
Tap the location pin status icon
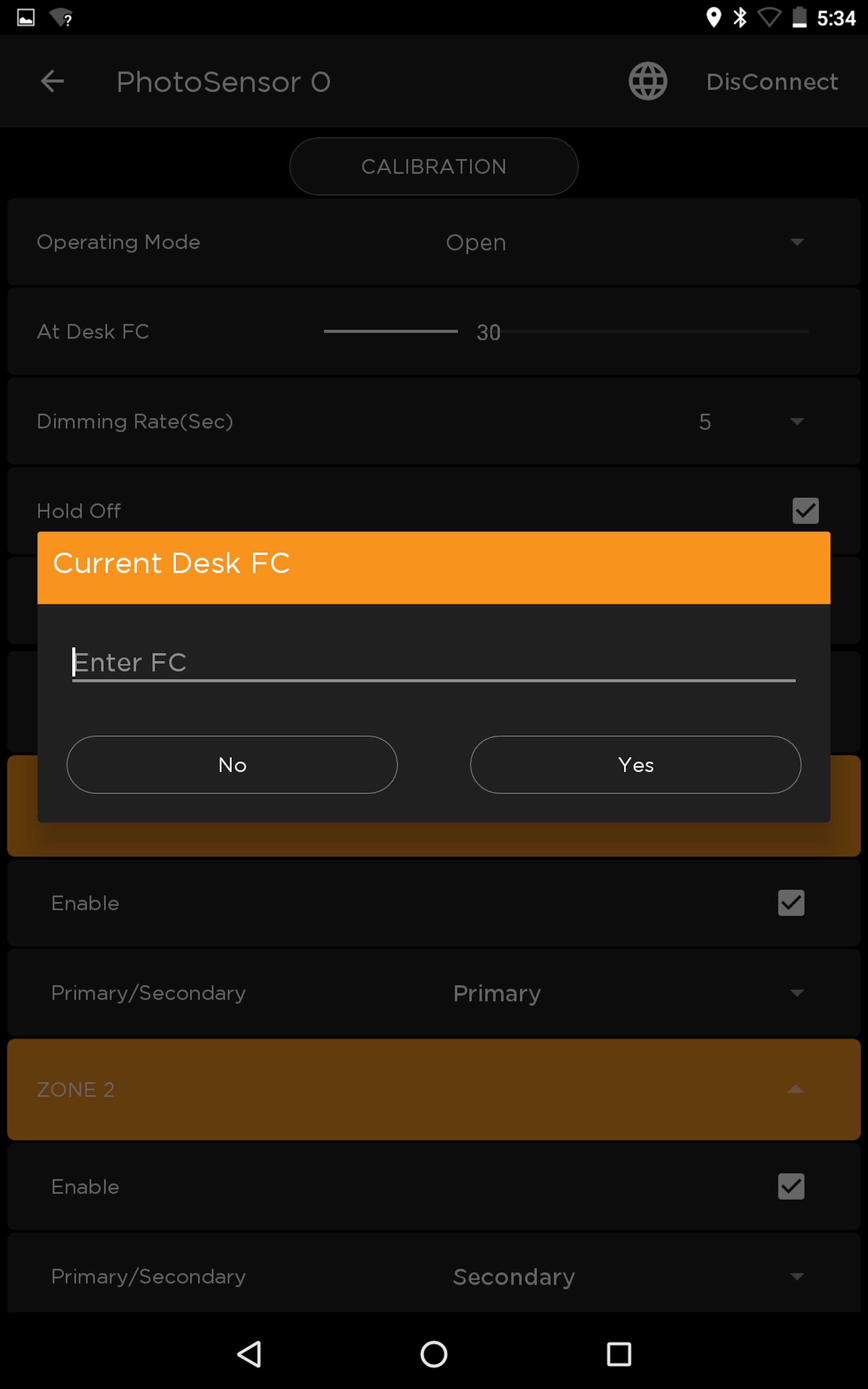713,18
